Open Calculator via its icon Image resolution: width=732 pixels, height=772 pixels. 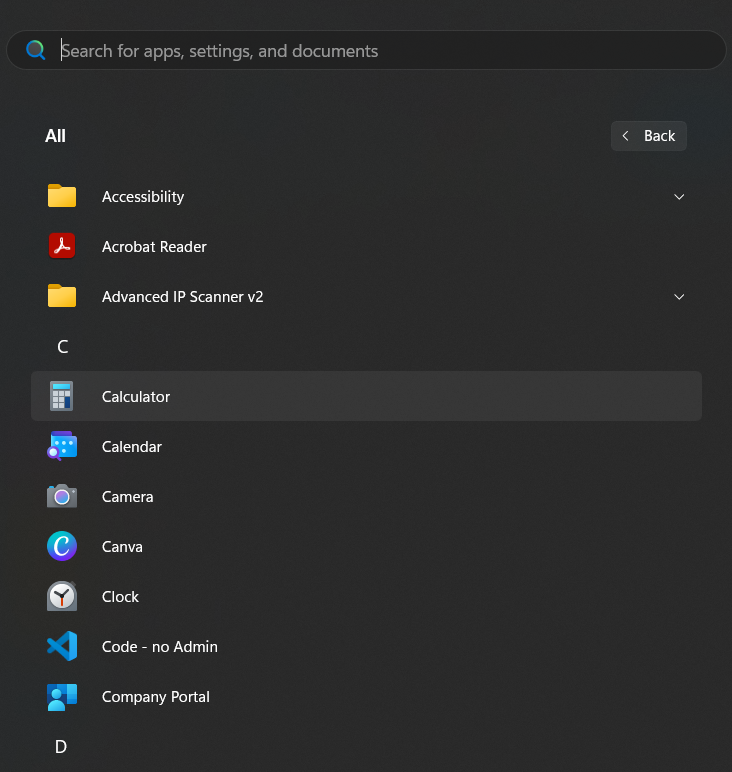62,396
